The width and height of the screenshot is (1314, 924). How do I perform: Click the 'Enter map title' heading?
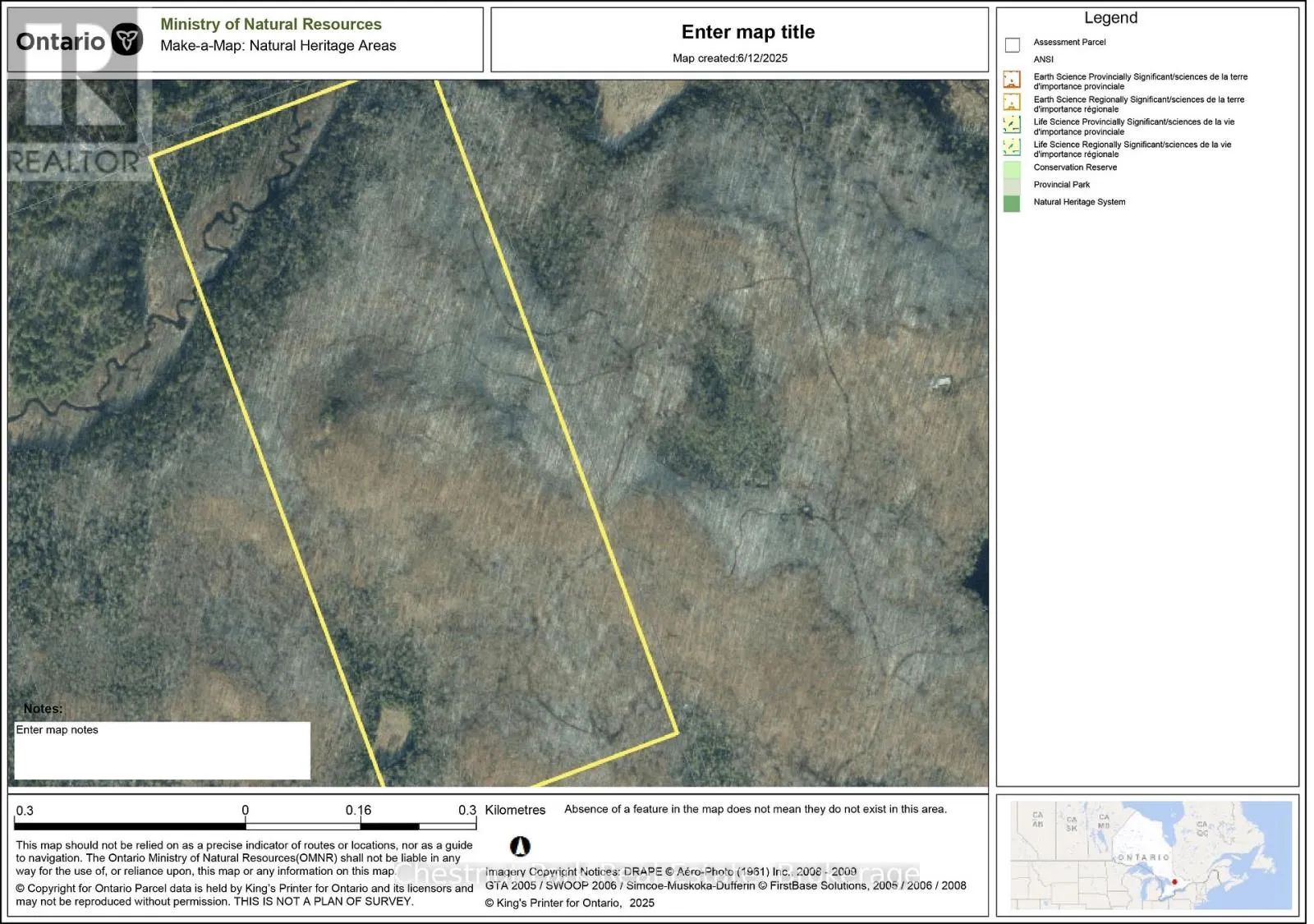pos(748,32)
